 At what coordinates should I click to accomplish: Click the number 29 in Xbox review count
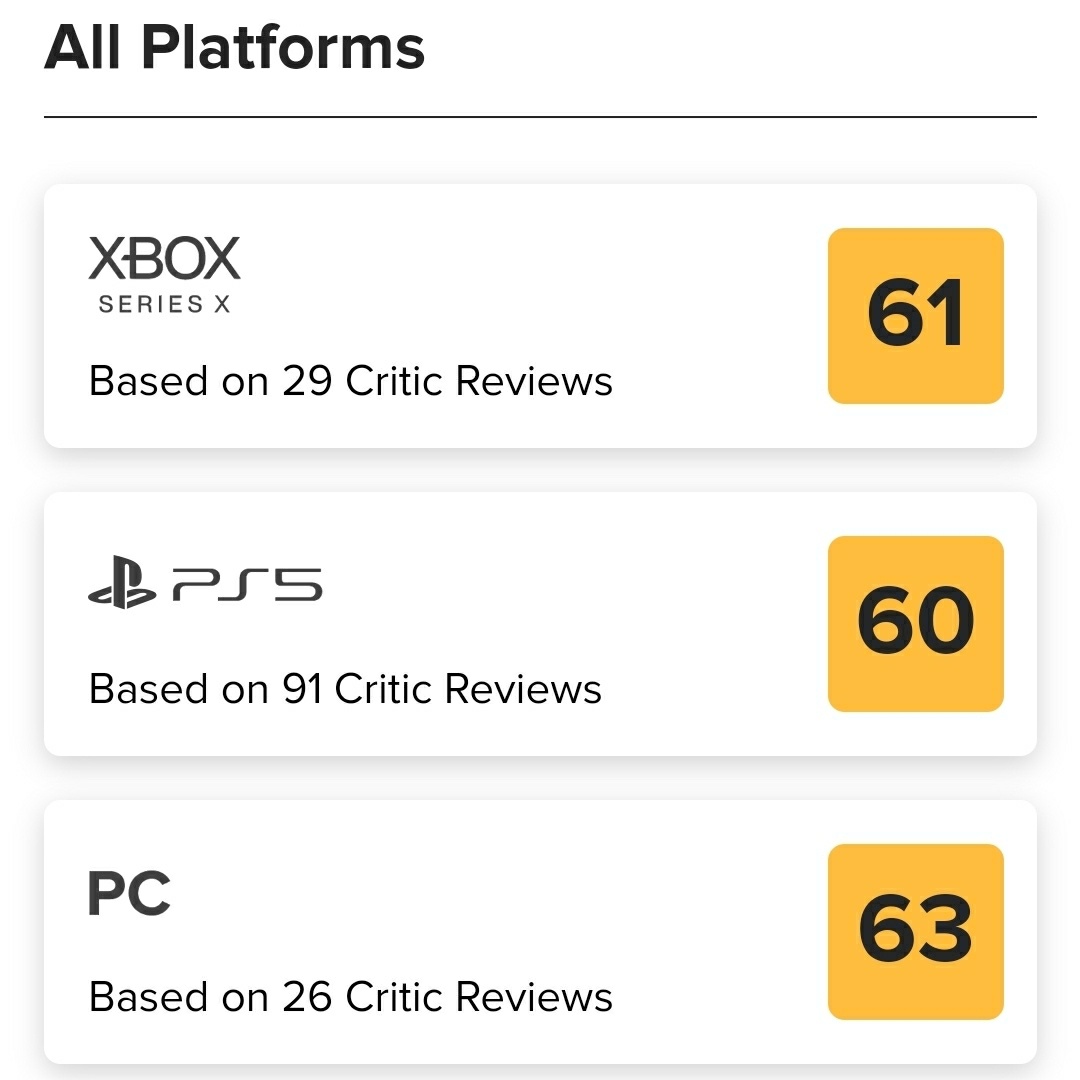click(x=307, y=381)
